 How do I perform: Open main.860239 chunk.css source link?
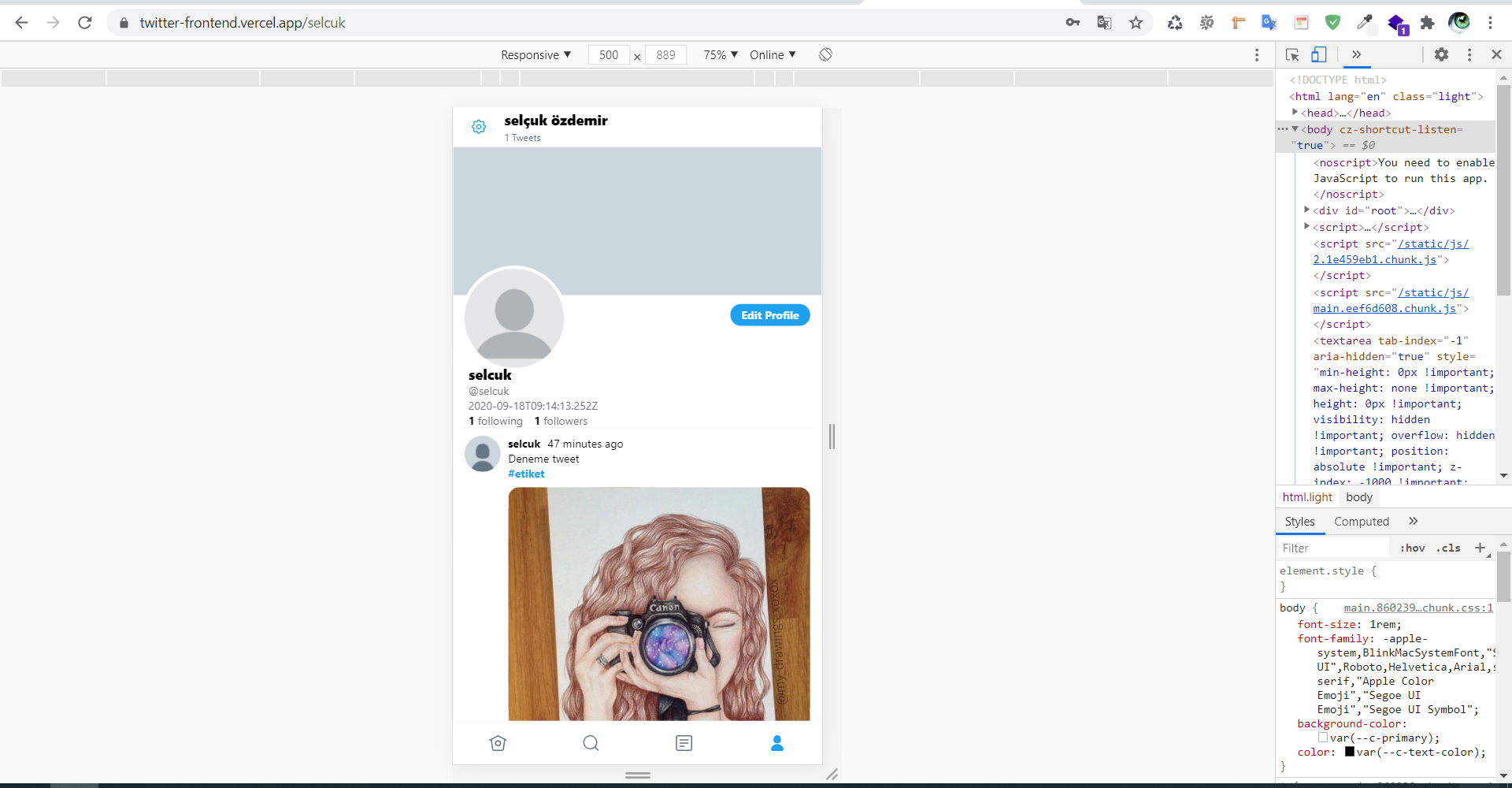pos(1418,608)
